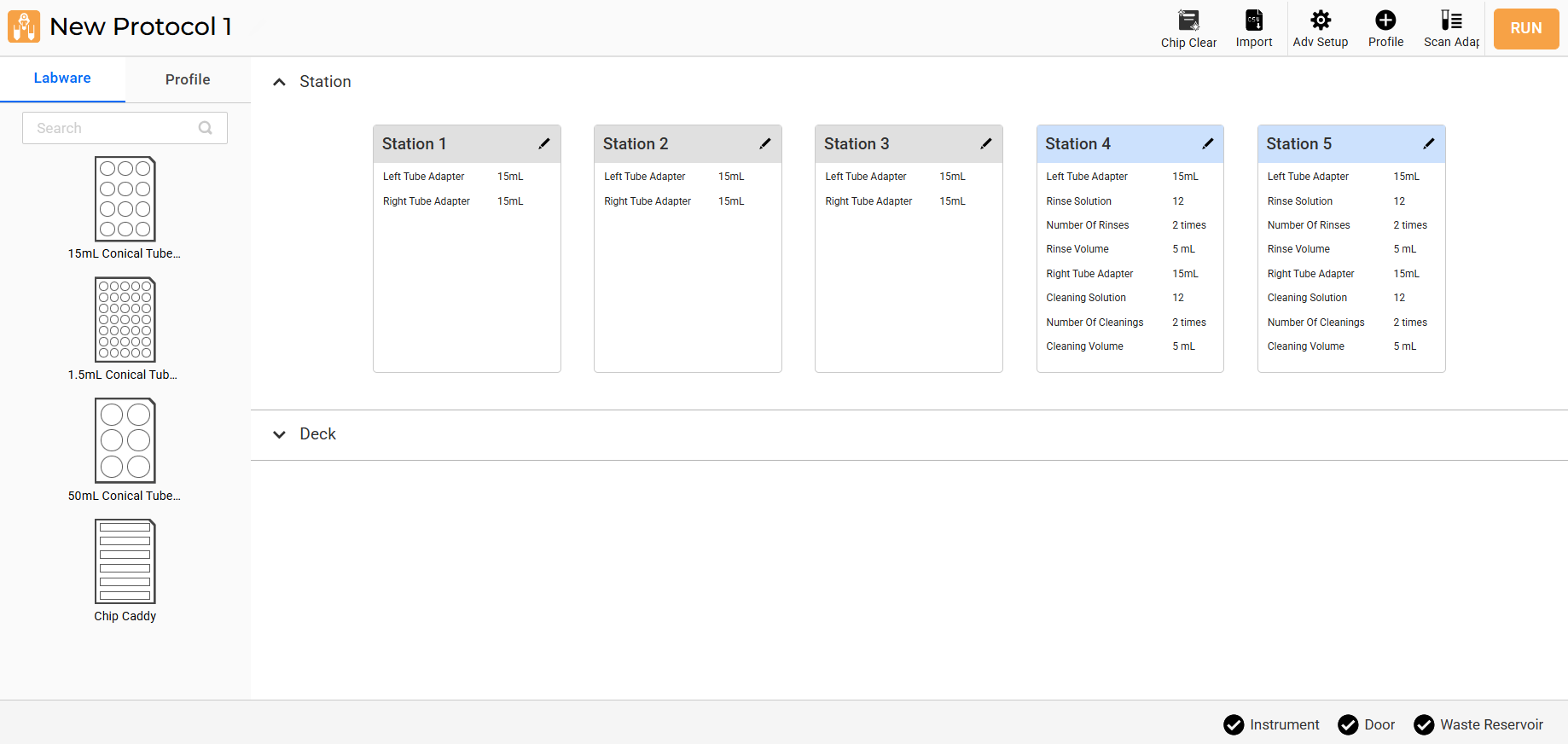This screenshot has width=1568, height=744.
Task: Select the Station 4 card header
Action: [x=1118, y=144]
